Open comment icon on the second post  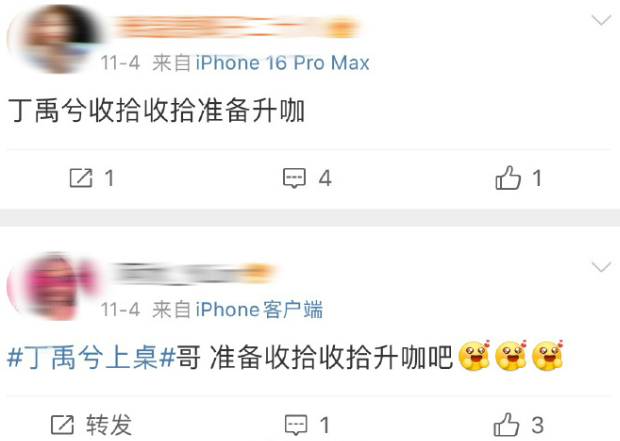tap(296, 425)
